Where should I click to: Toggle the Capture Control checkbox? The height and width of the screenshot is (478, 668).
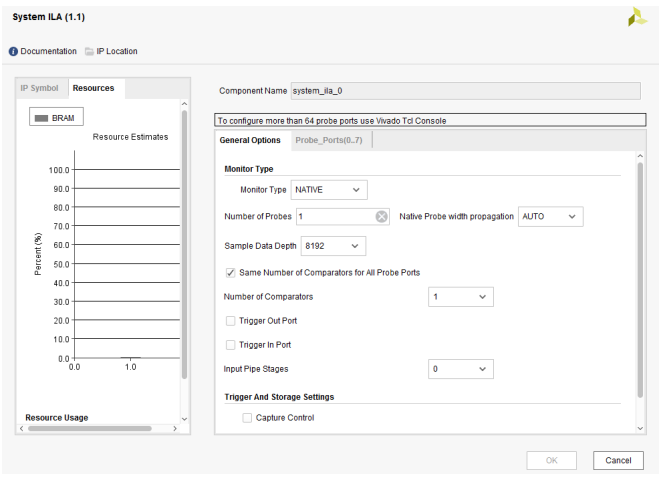(x=247, y=418)
